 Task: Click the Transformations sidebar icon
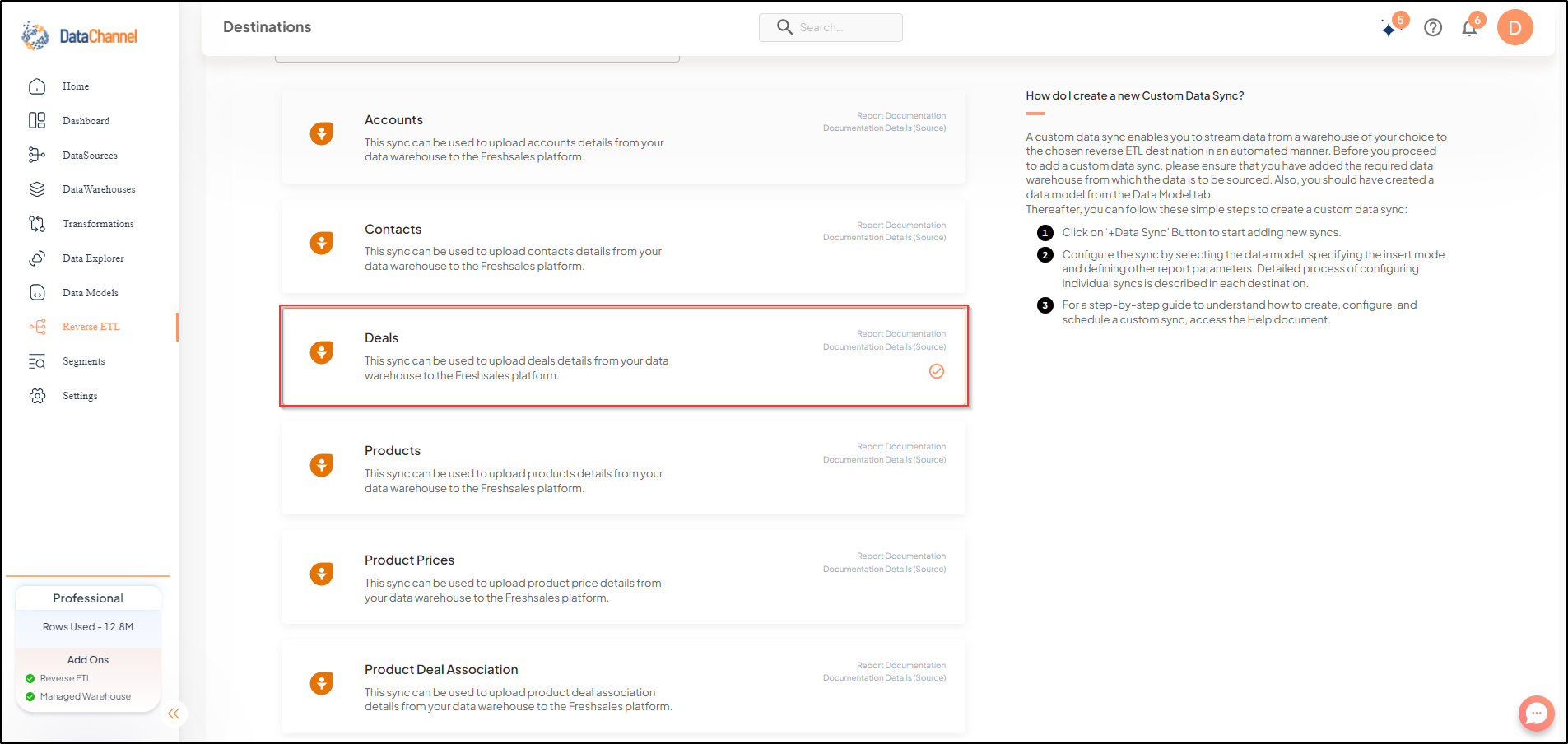pos(37,224)
